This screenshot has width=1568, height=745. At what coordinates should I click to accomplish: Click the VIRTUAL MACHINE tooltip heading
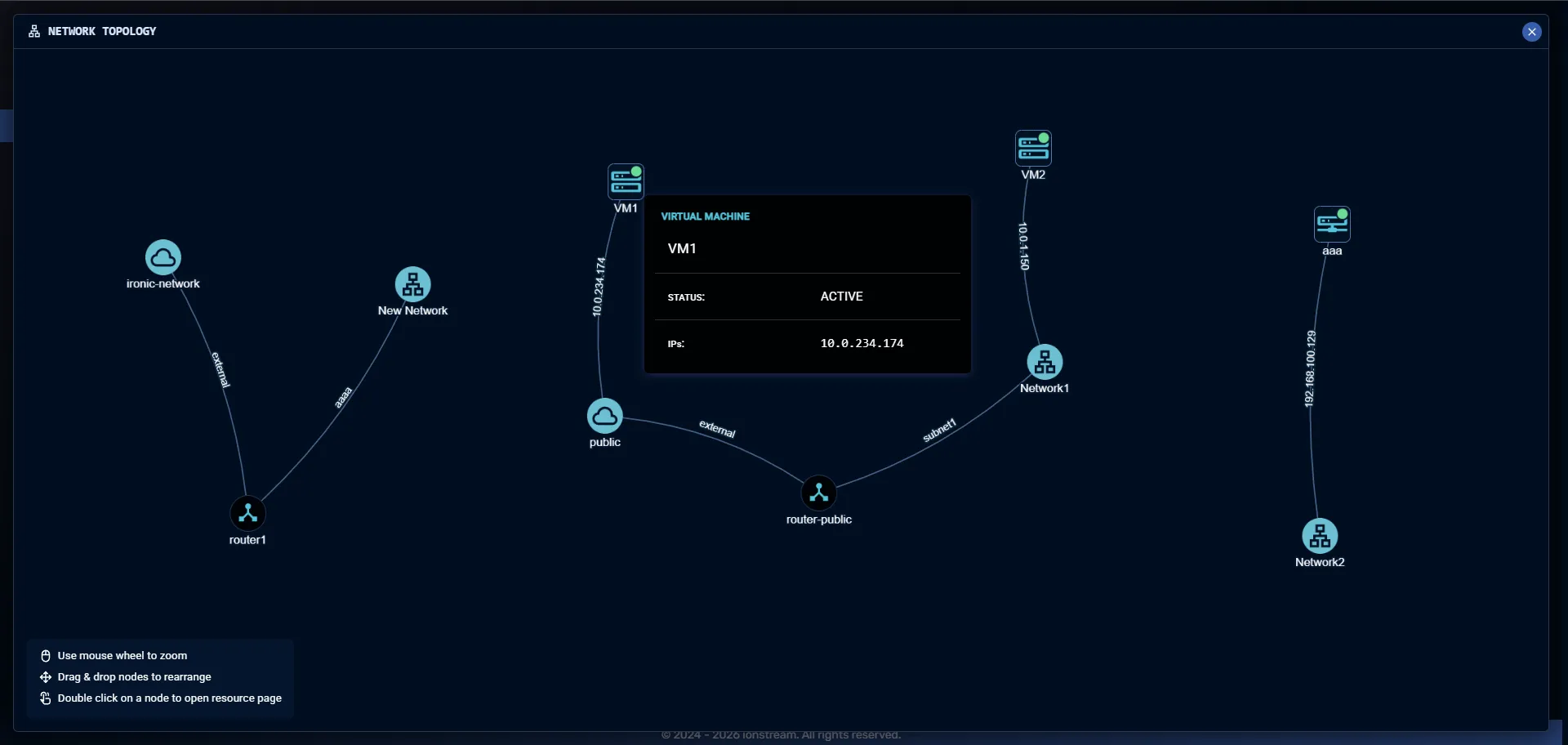point(705,216)
